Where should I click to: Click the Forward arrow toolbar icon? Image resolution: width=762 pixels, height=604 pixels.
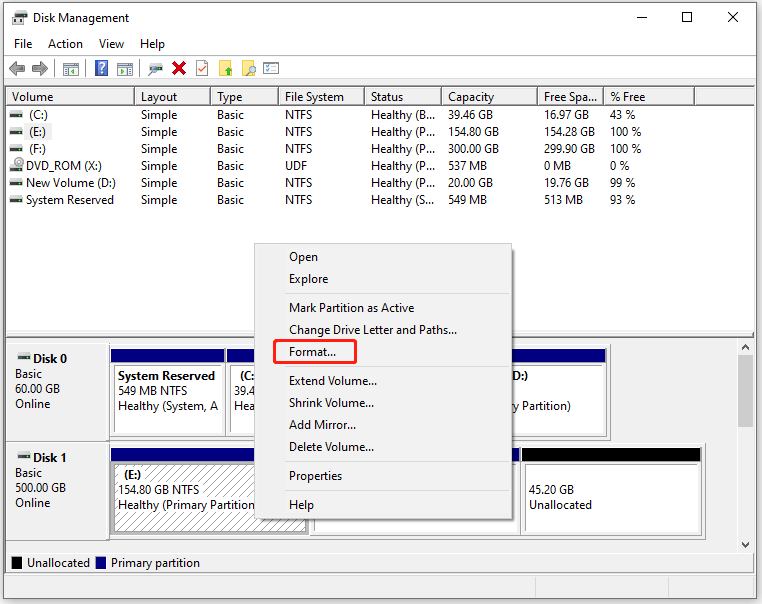[40, 69]
